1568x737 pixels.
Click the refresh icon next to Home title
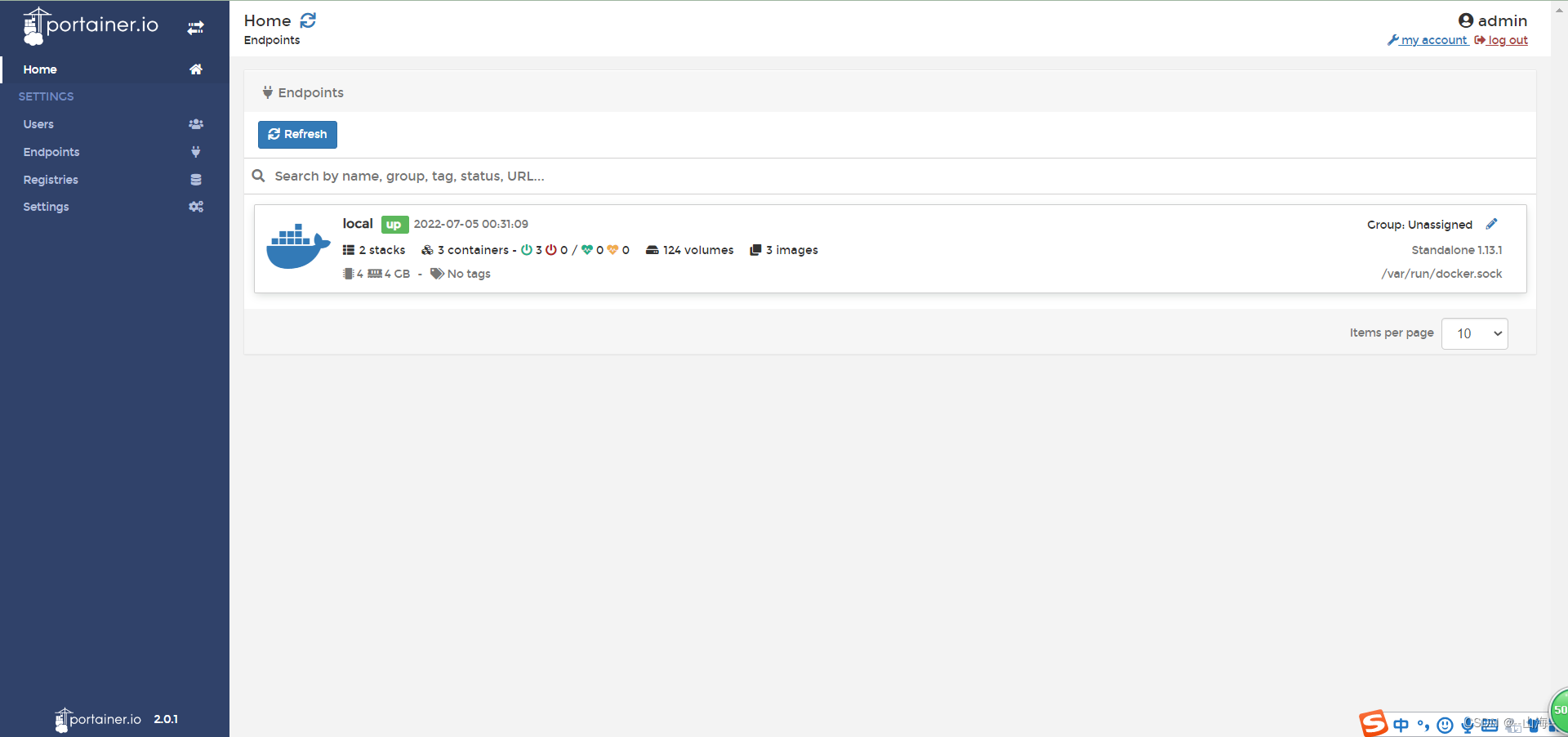coord(308,20)
